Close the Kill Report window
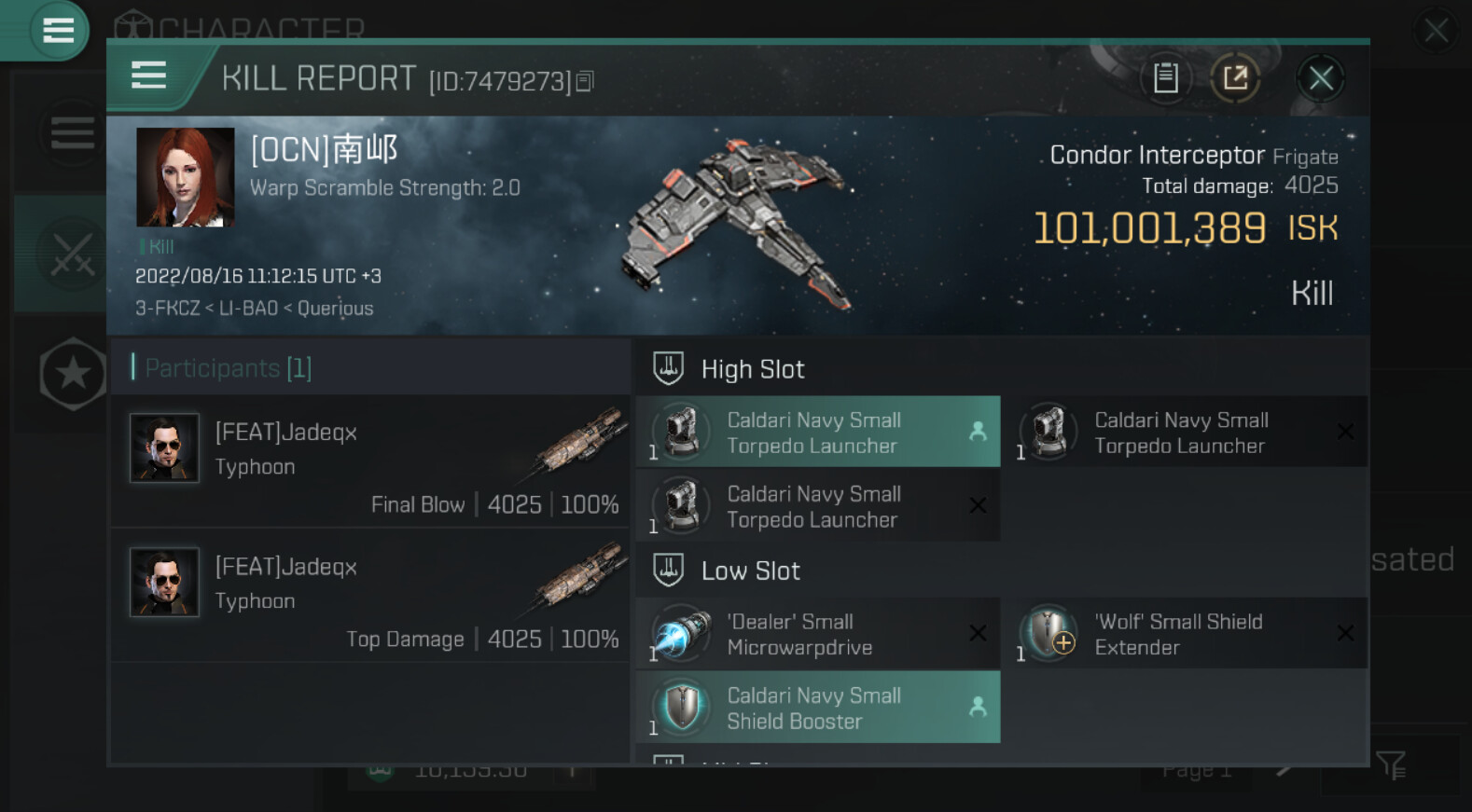 1321,78
